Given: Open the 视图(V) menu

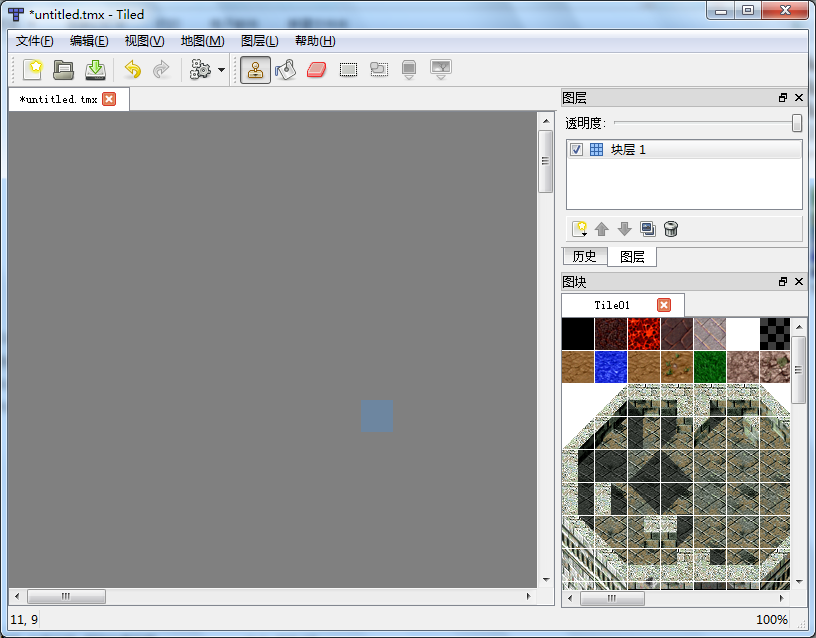Looking at the screenshot, I should coord(145,41).
